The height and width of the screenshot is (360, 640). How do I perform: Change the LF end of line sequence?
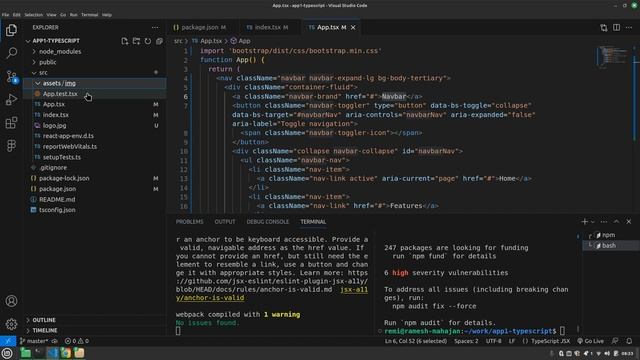512,341
